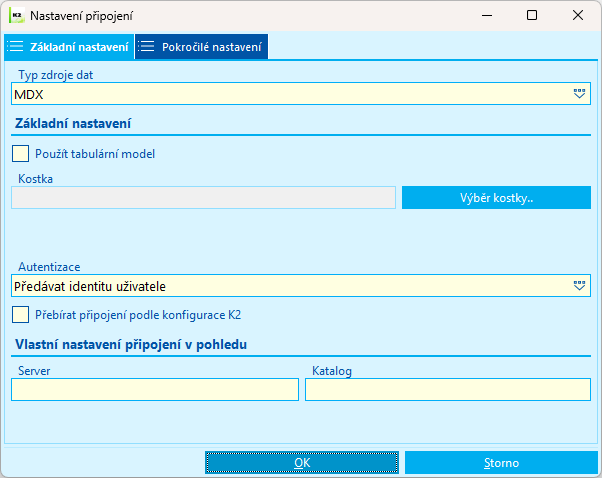Maximize the Nastavení připojení window
Image resolution: width=602 pixels, height=478 pixels.
pos(532,16)
